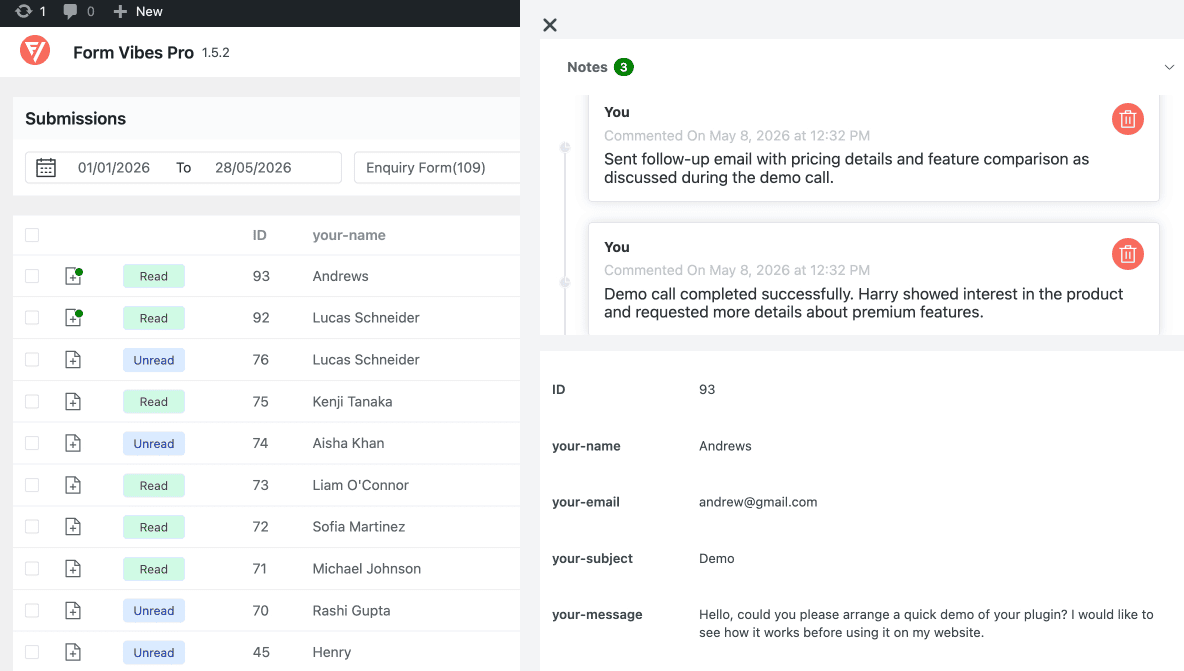This screenshot has height=671, width=1184.
Task: Select the name Aisha Khan
Action: click(x=348, y=443)
